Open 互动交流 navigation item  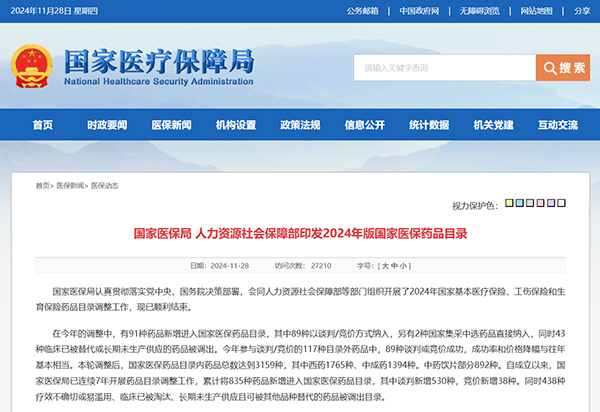tap(558, 125)
